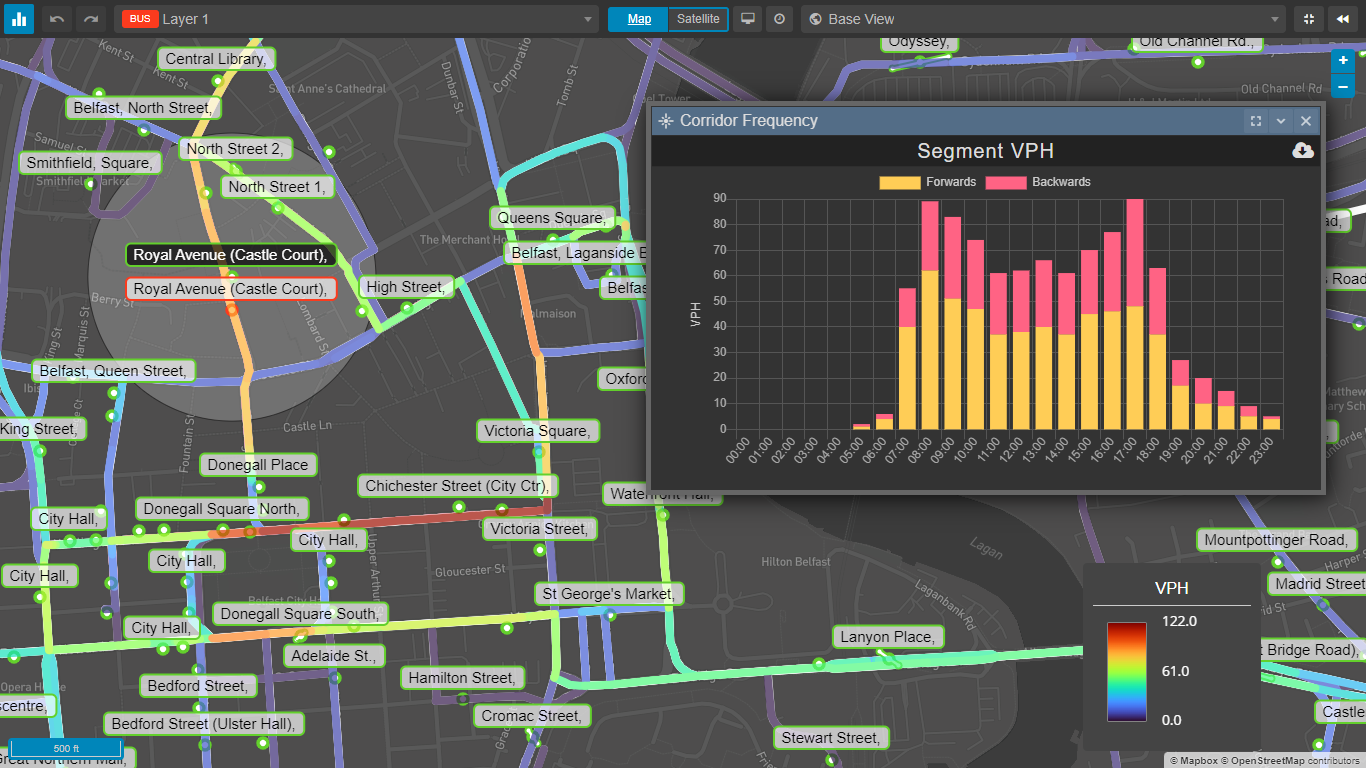
Task: Select the Map tab
Action: (637, 18)
